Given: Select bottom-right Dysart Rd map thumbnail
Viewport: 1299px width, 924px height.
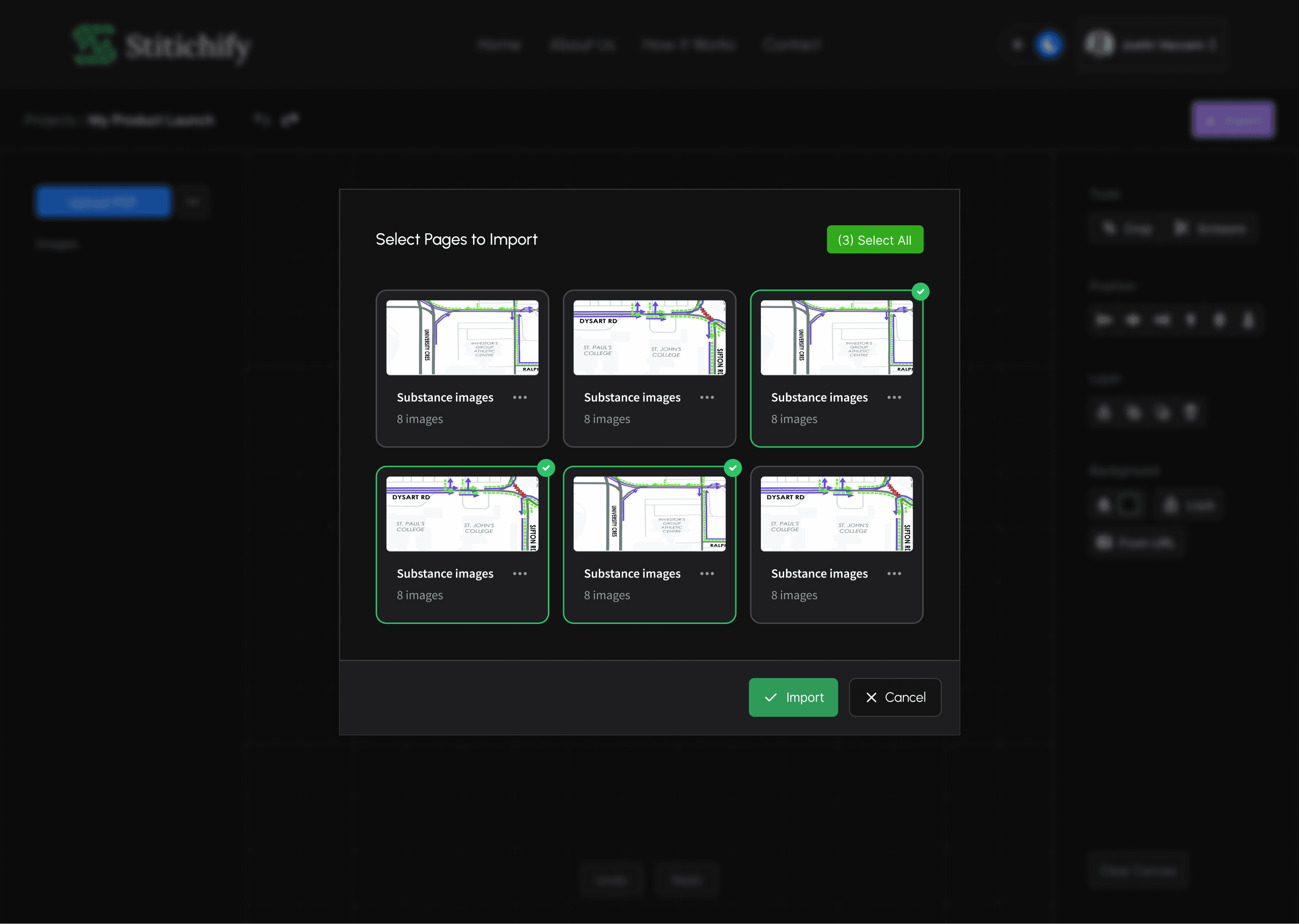Looking at the screenshot, I should pyautogui.click(x=837, y=514).
